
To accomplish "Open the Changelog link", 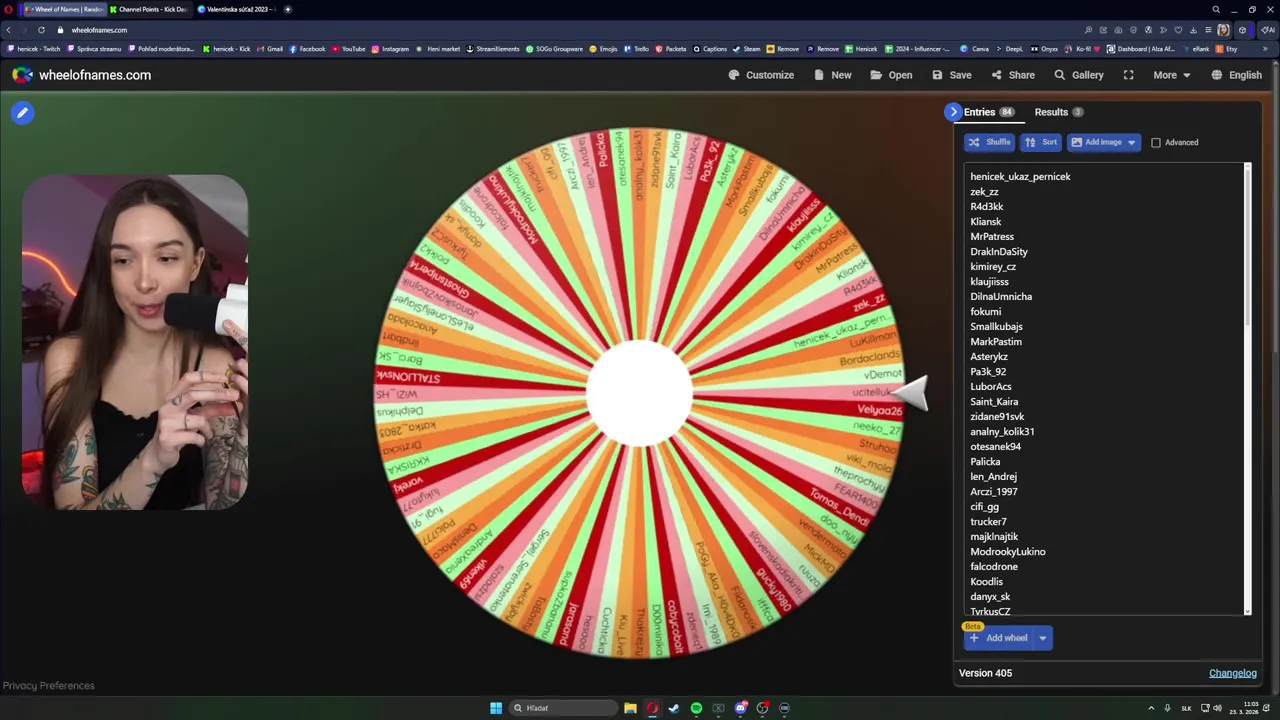I will 1232,673.
